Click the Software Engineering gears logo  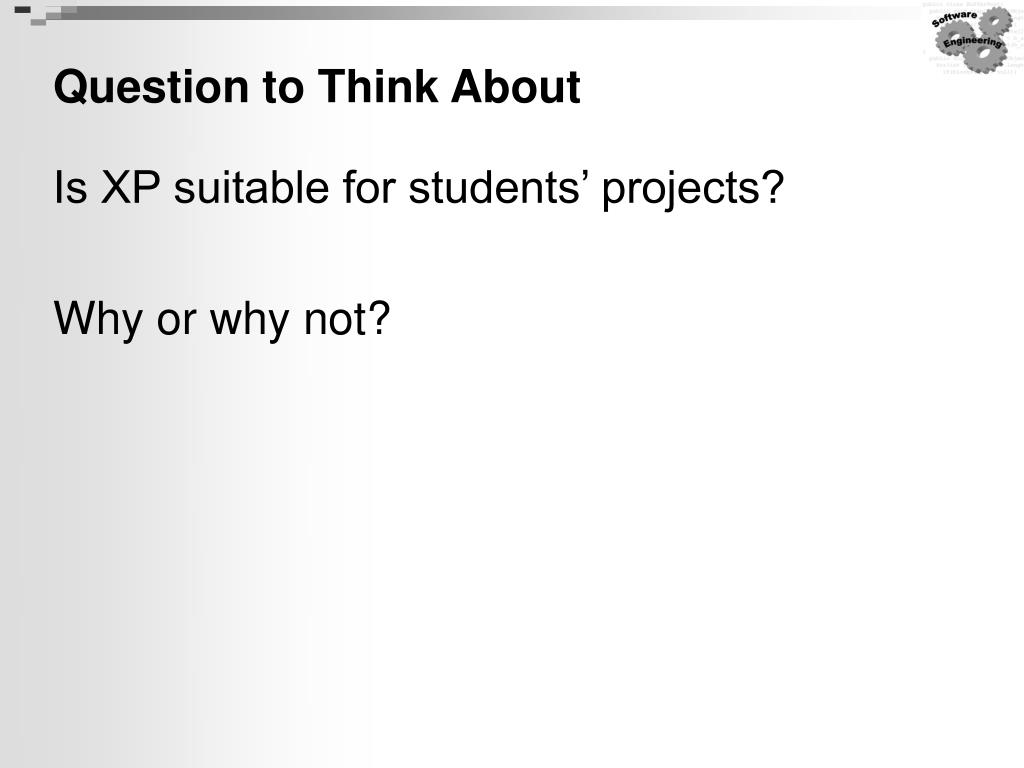971,40
